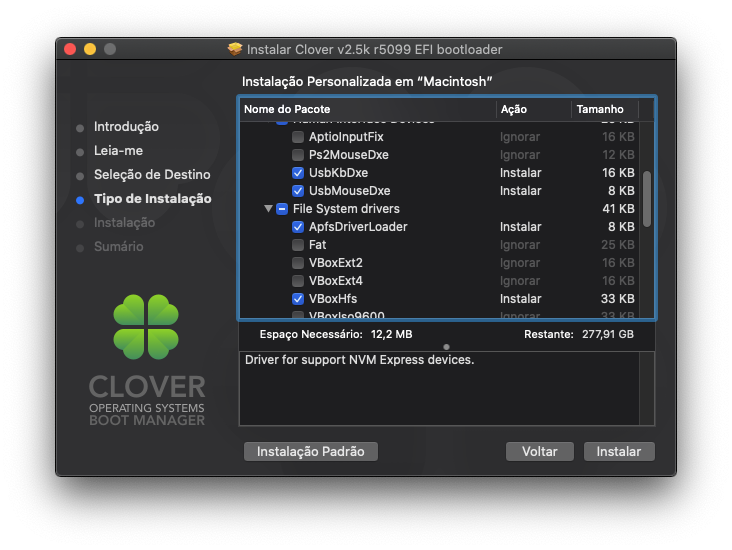
Task: Click the Instalação Padrão button
Action: [310, 451]
